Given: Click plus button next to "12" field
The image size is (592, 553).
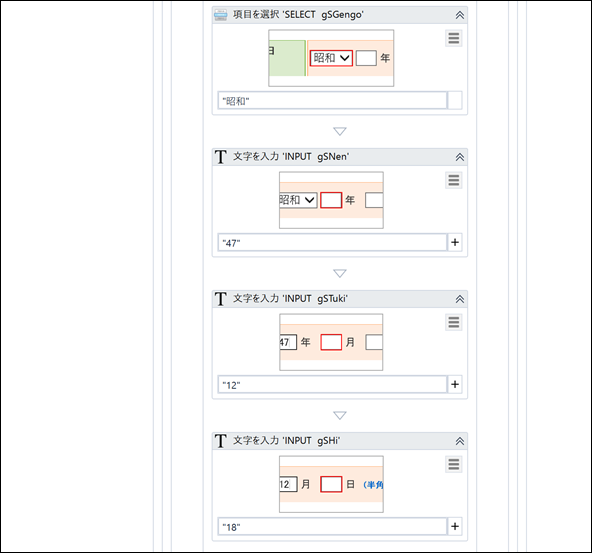Looking at the screenshot, I should coord(455,384).
